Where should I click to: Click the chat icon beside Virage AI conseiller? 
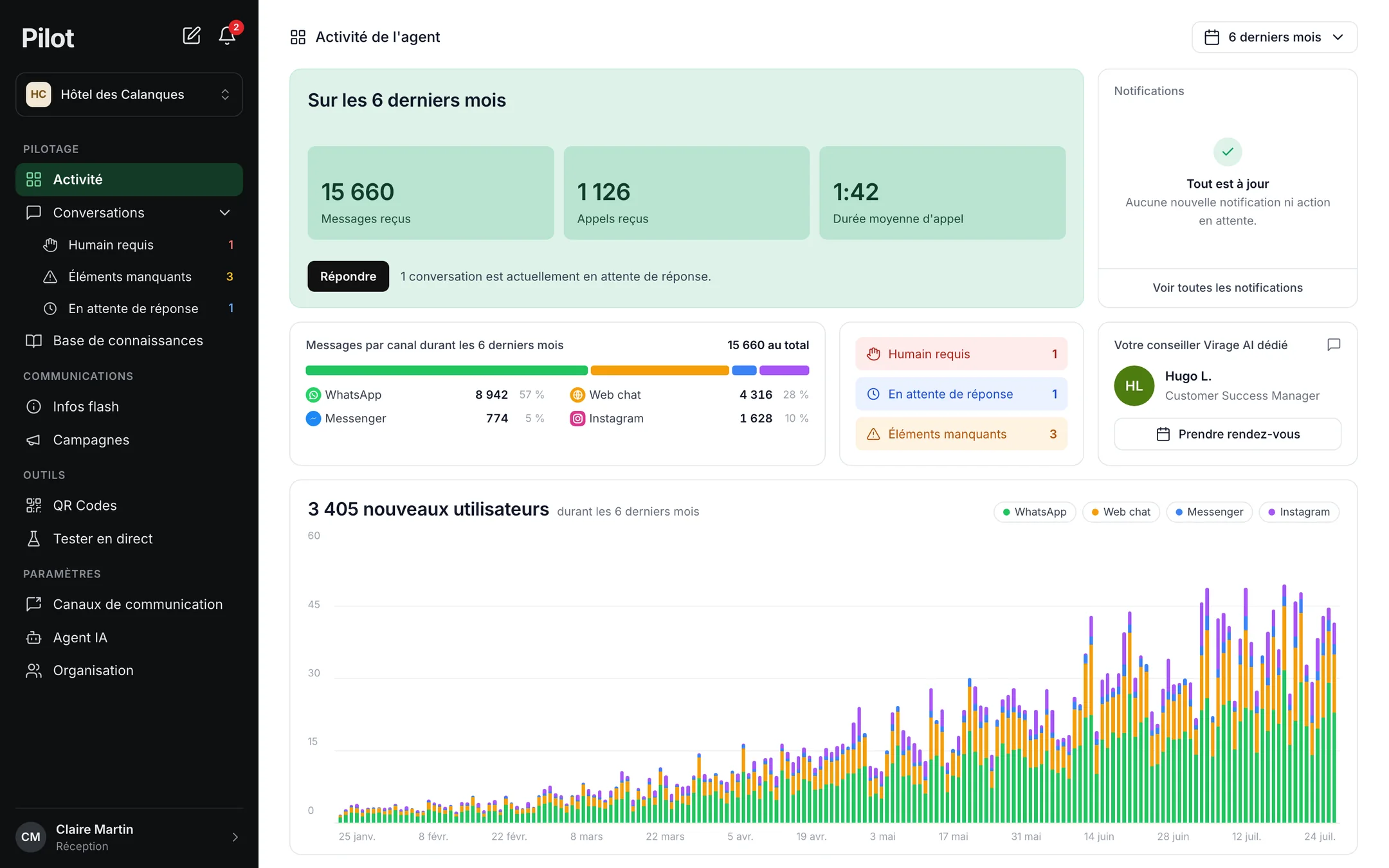click(x=1334, y=345)
